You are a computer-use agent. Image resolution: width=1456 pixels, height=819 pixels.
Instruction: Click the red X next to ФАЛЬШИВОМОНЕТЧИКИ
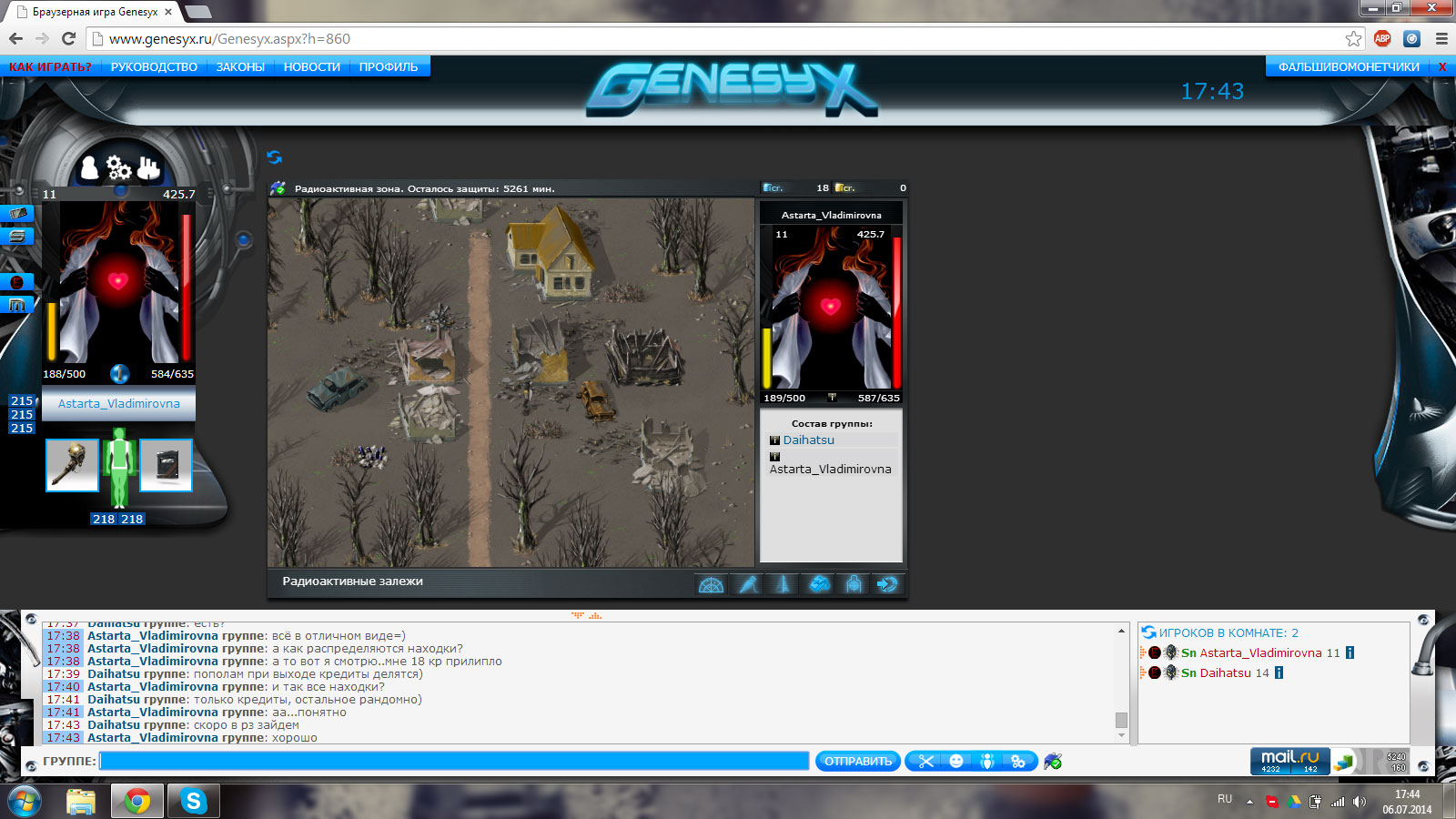click(1442, 67)
